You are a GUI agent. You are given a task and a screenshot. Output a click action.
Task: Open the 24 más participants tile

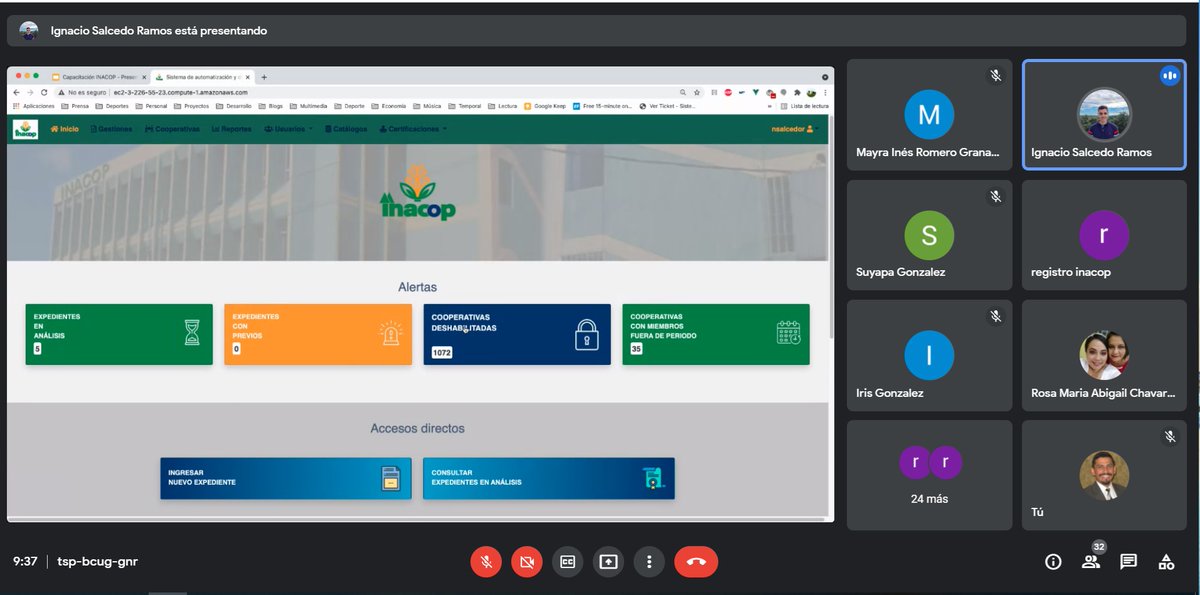click(929, 475)
